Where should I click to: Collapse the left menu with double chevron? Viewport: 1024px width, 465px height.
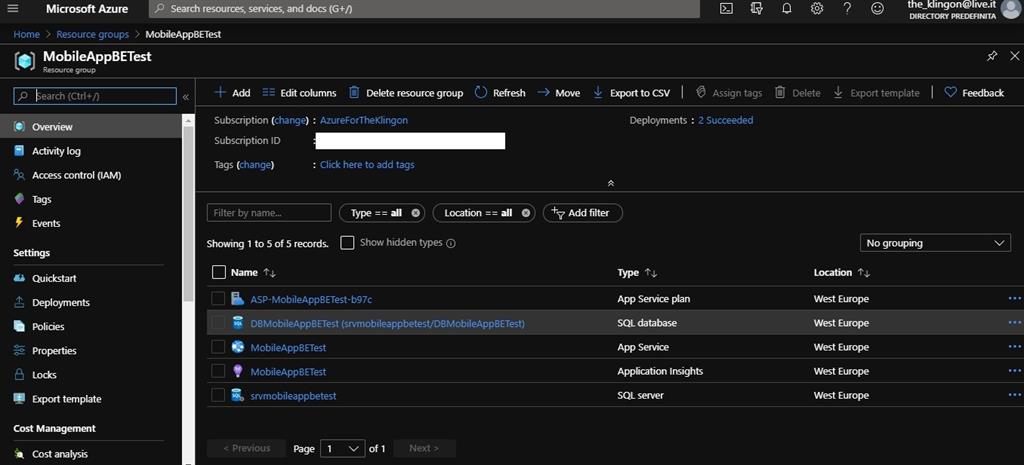[185, 97]
